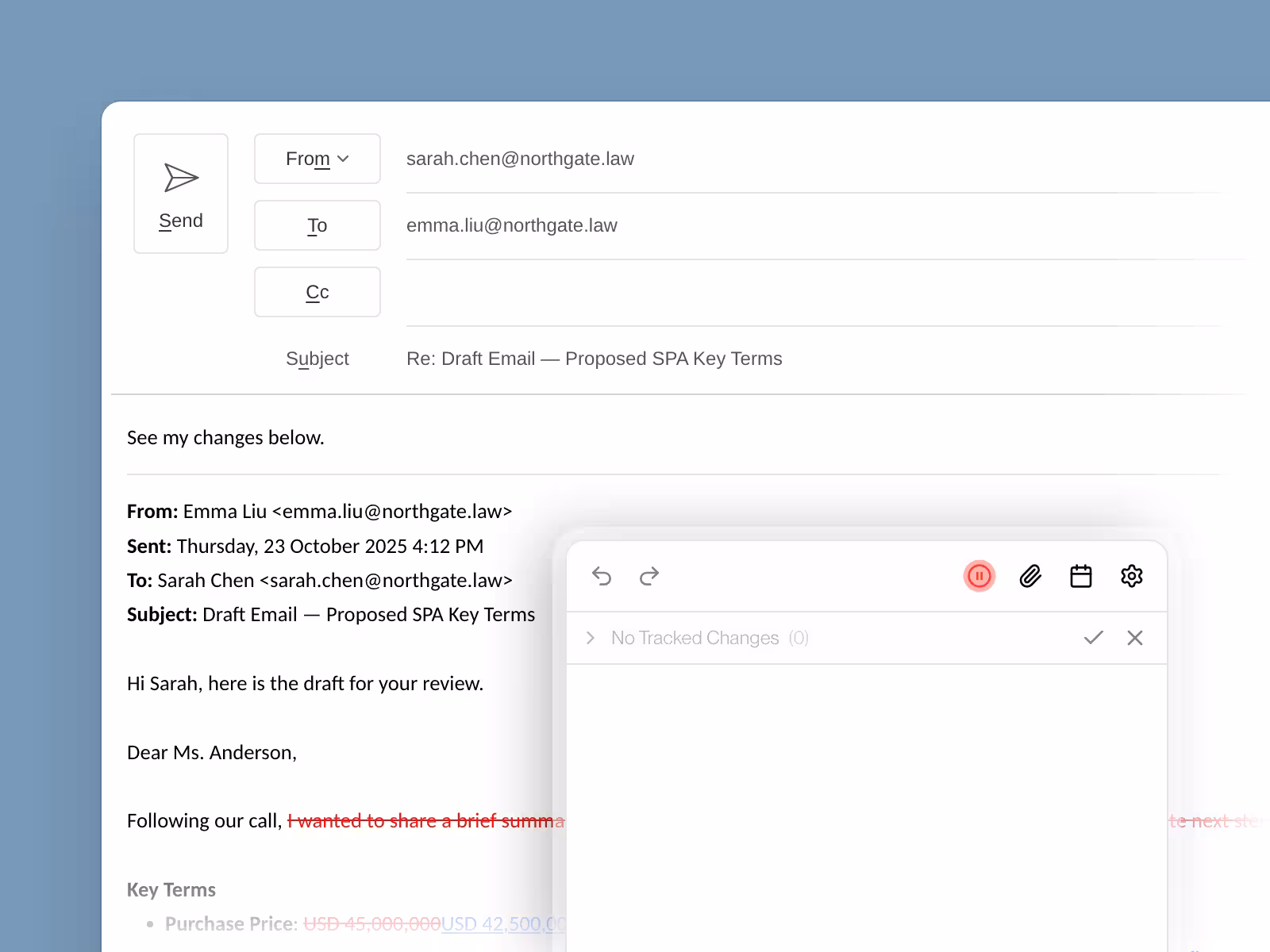Click the struck-through USD 45,000,000 price
1270x952 pixels.
point(372,924)
